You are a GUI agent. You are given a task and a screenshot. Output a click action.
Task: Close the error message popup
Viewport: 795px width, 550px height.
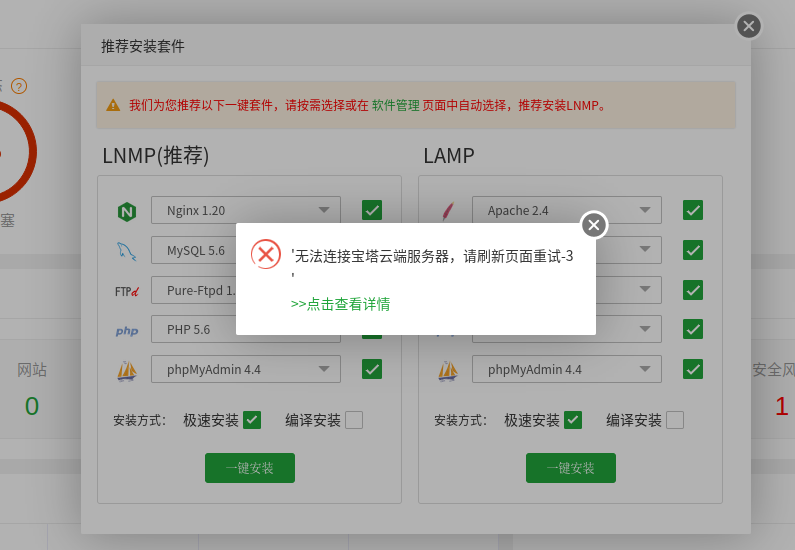point(594,225)
